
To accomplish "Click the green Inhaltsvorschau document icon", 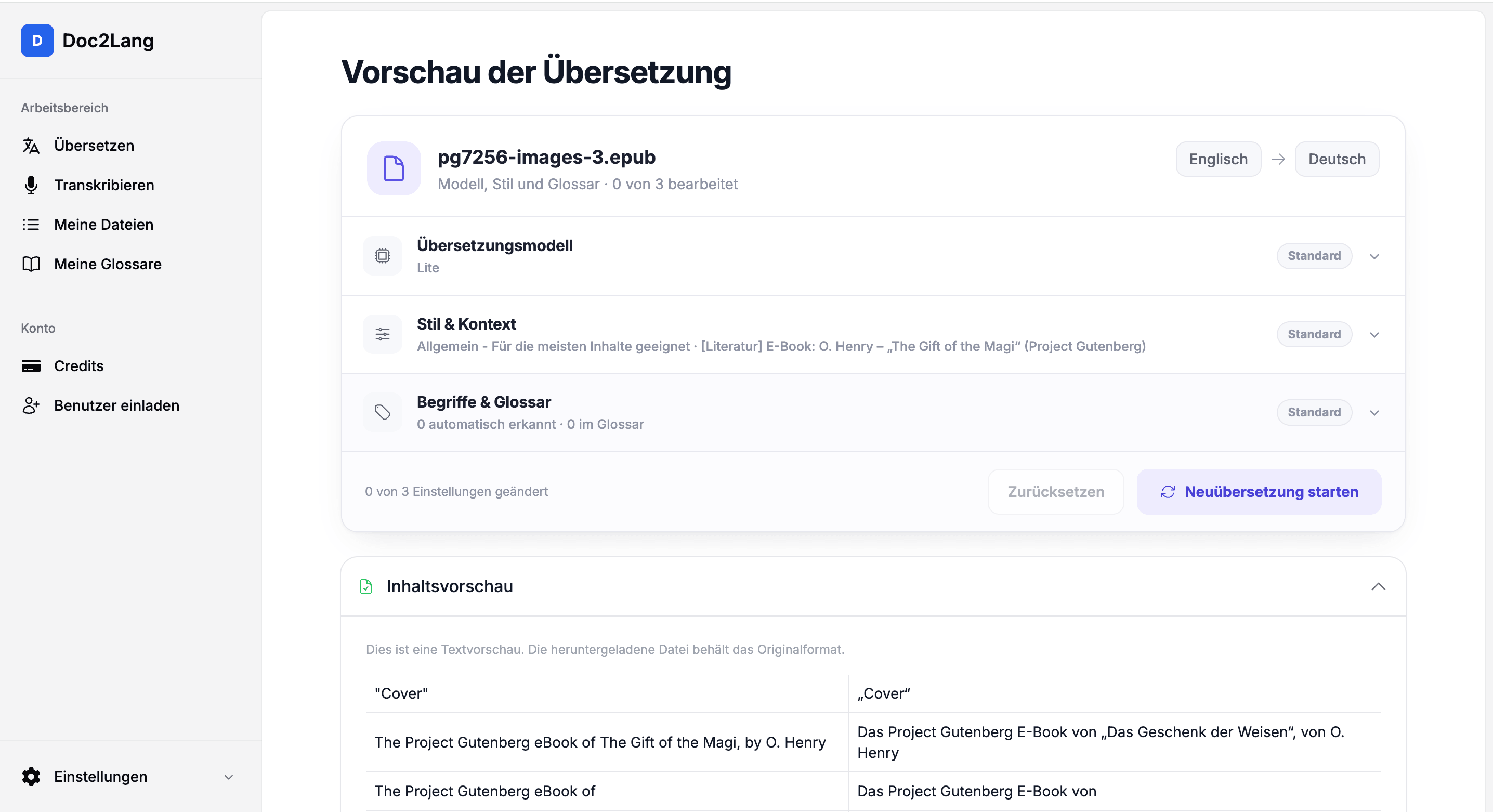I will 366,586.
